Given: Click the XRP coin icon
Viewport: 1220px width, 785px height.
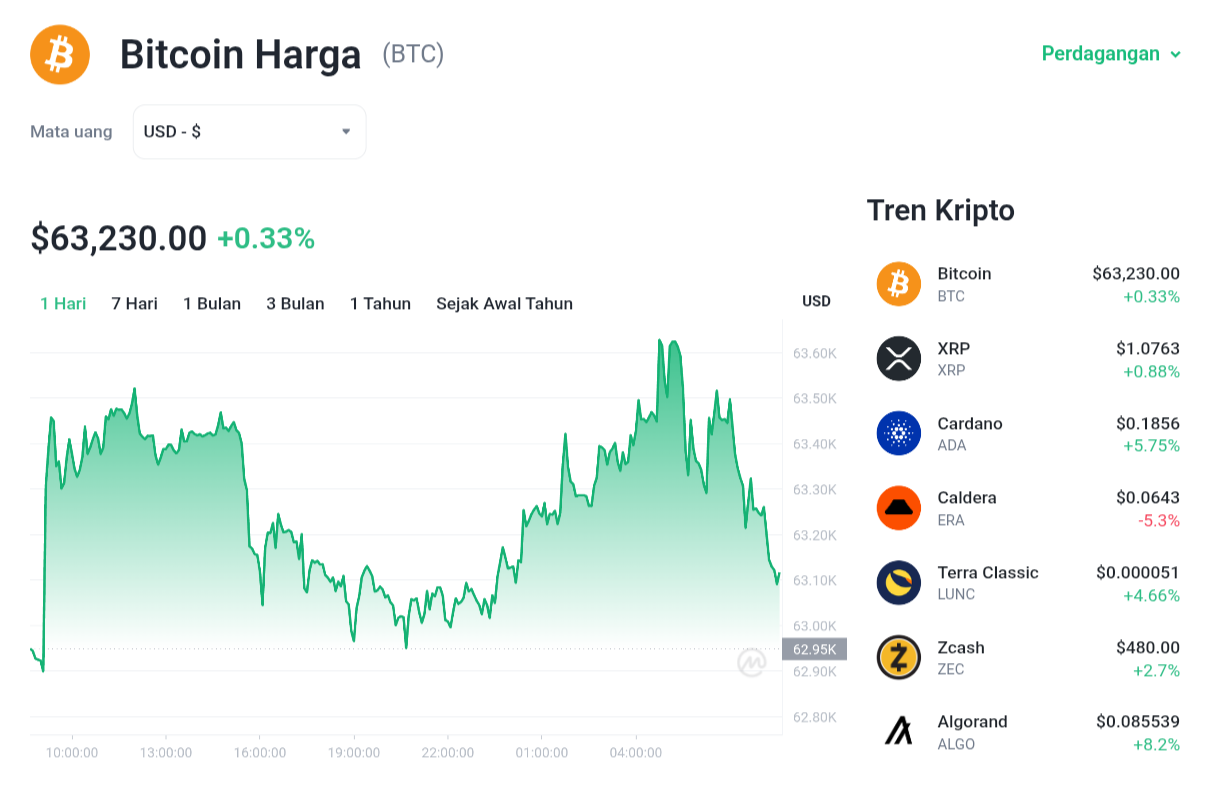Looking at the screenshot, I should [898, 359].
